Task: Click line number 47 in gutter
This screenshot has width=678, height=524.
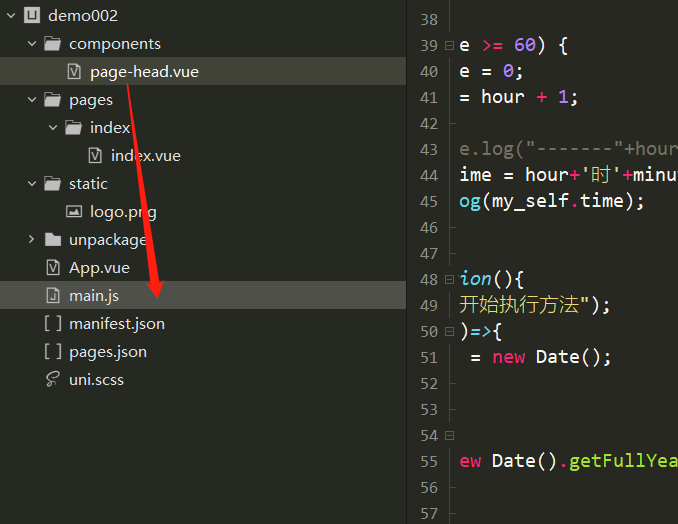Action: (429, 253)
